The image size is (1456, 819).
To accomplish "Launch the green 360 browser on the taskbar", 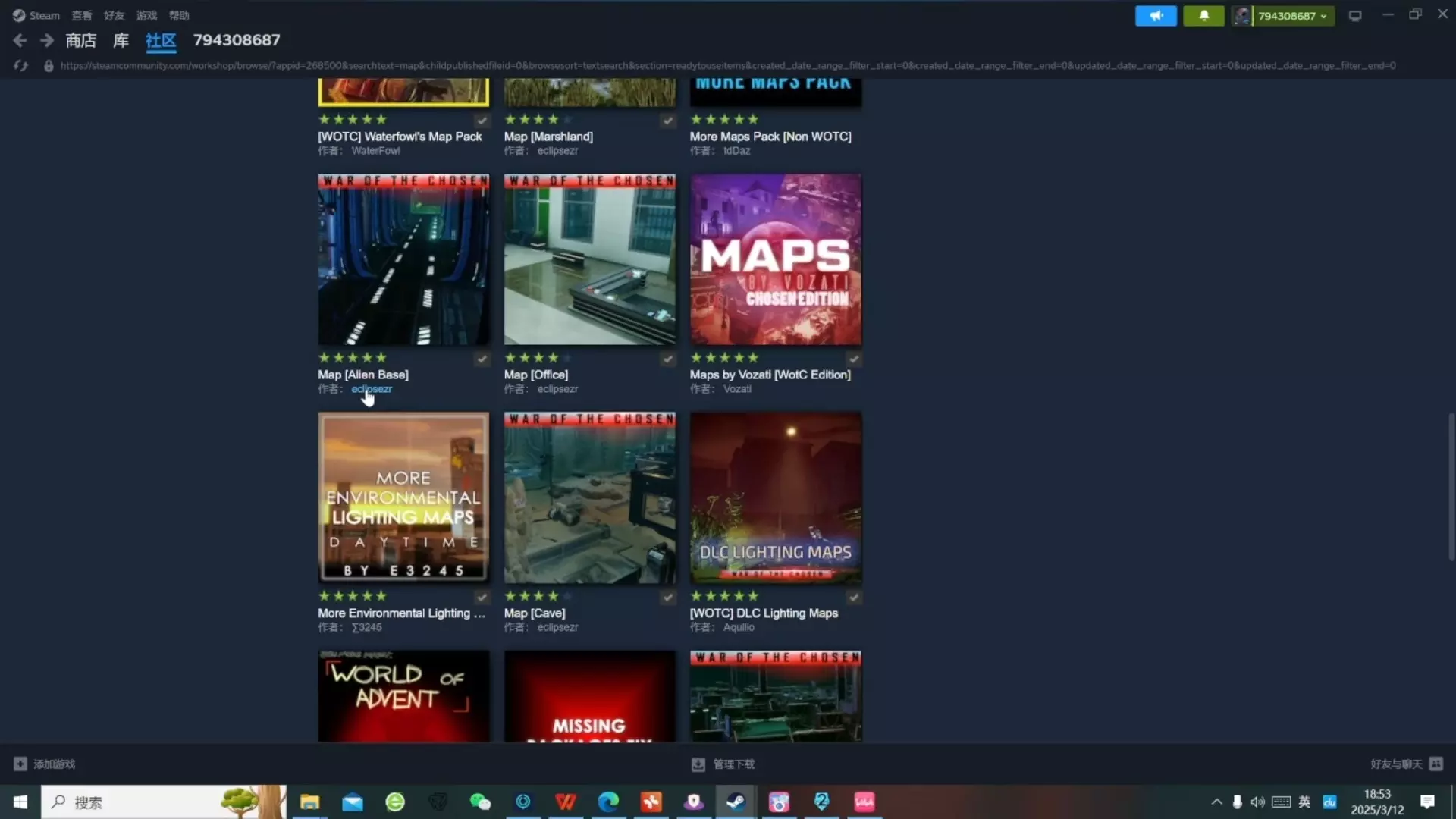I will 395,802.
